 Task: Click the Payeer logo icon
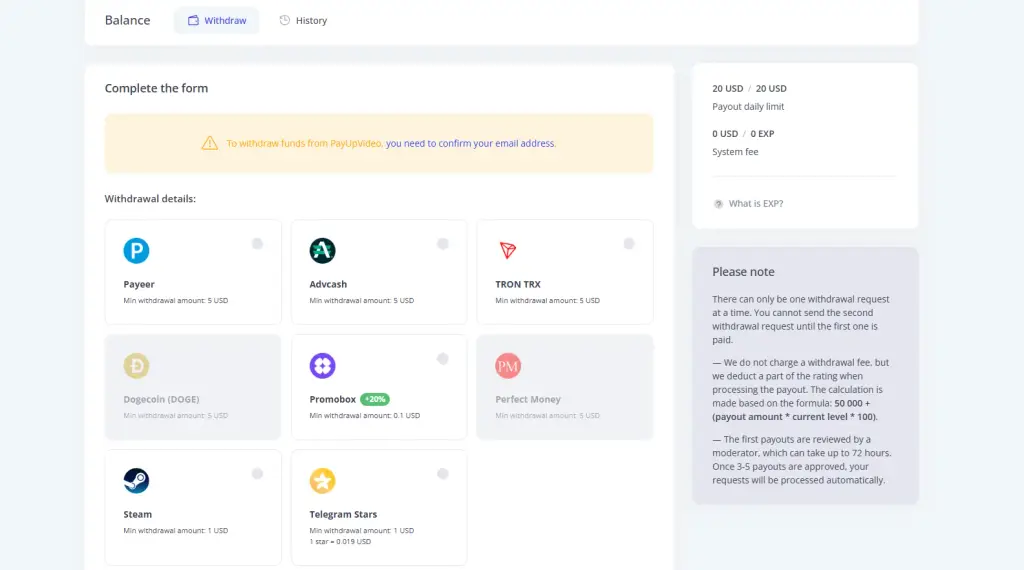click(x=136, y=251)
